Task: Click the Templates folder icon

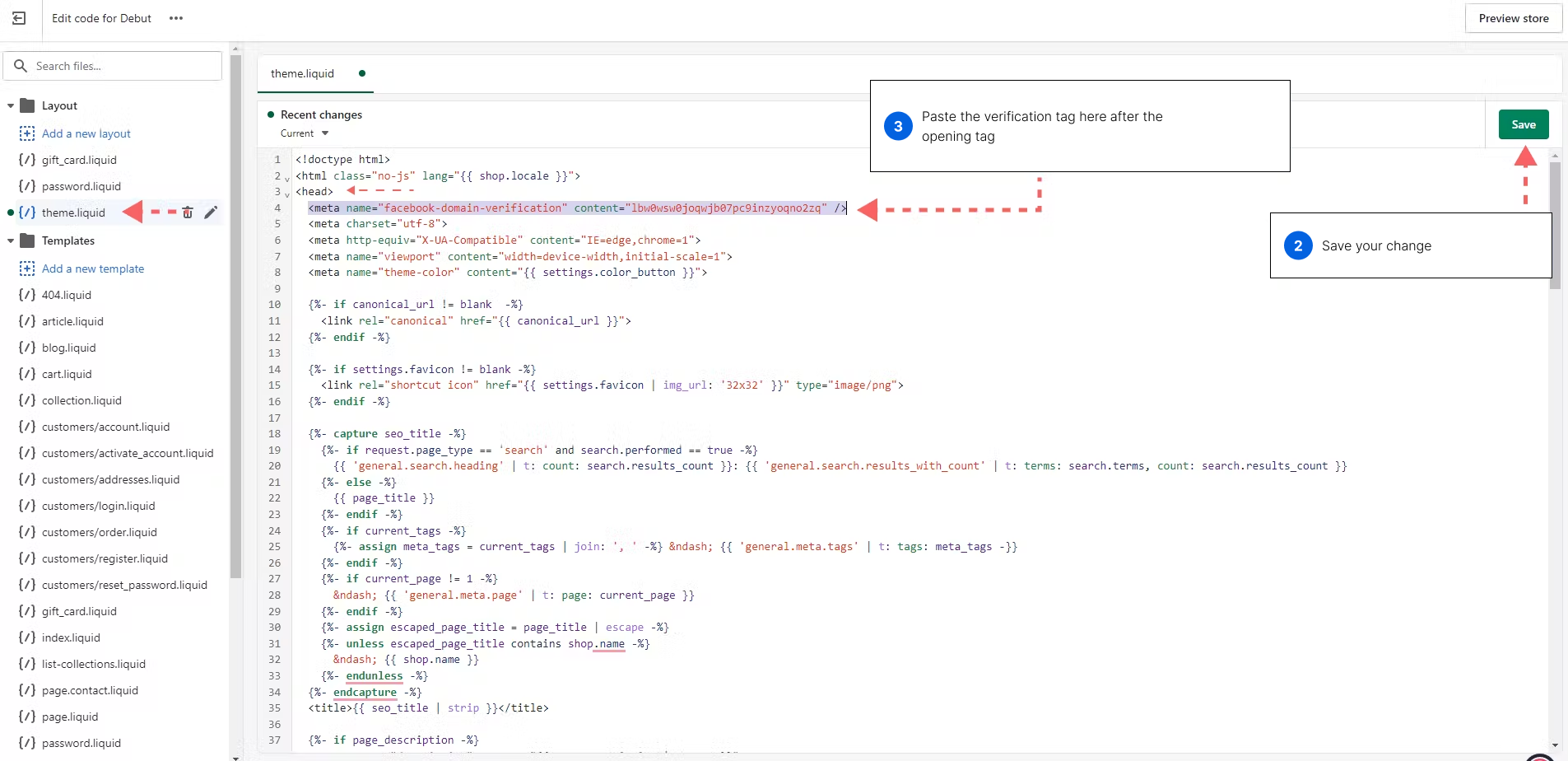Action: tap(27, 240)
